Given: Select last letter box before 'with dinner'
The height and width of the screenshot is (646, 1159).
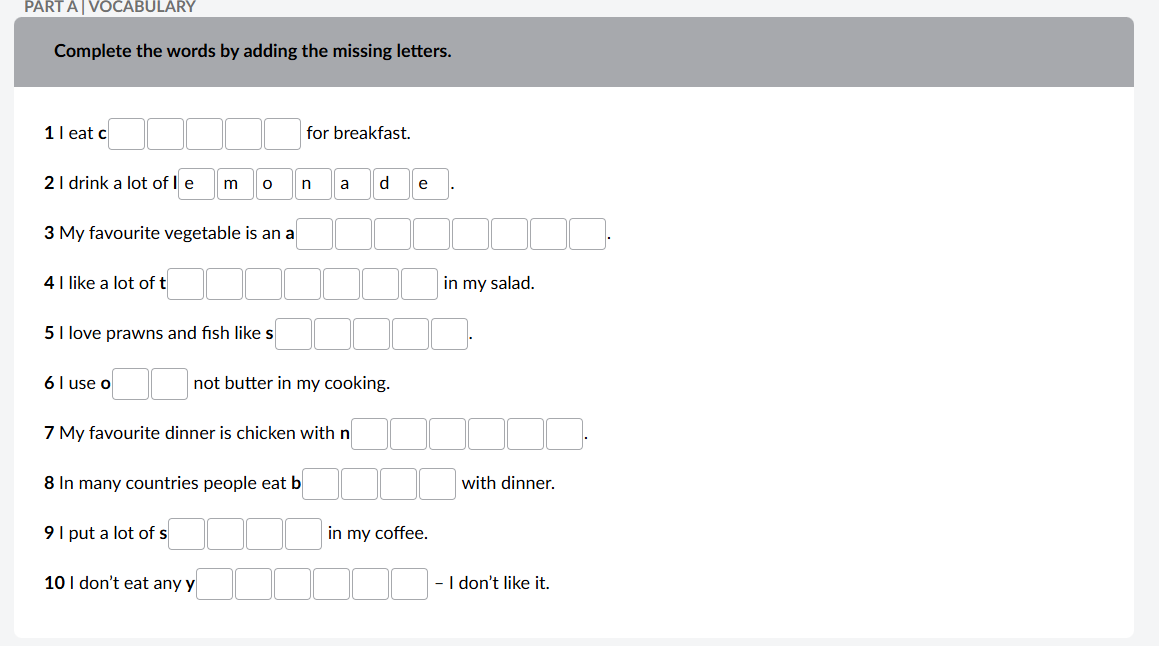Looking at the screenshot, I should coord(438,483).
